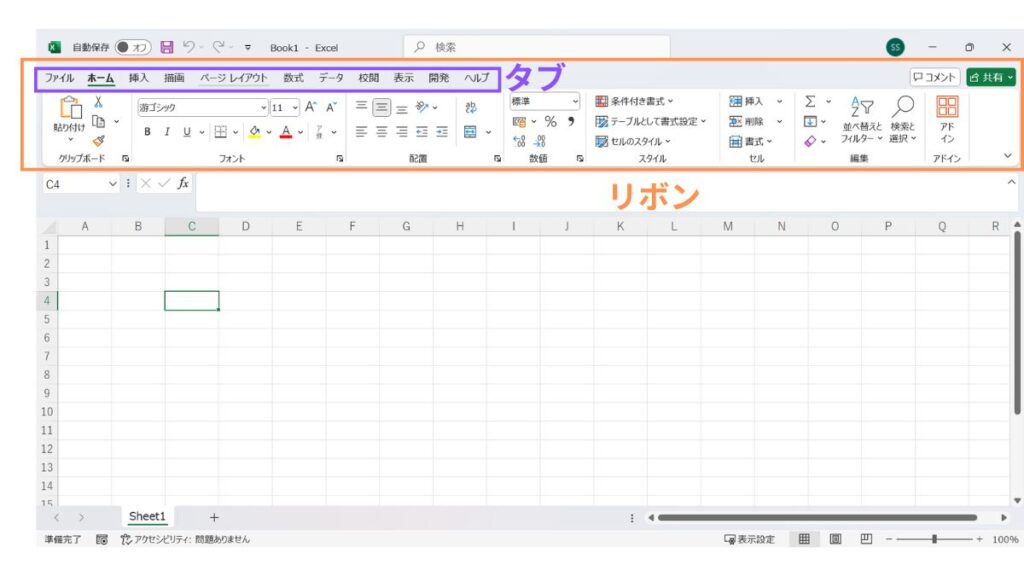
Task: Click the Borders grid icon
Action: pos(221,132)
